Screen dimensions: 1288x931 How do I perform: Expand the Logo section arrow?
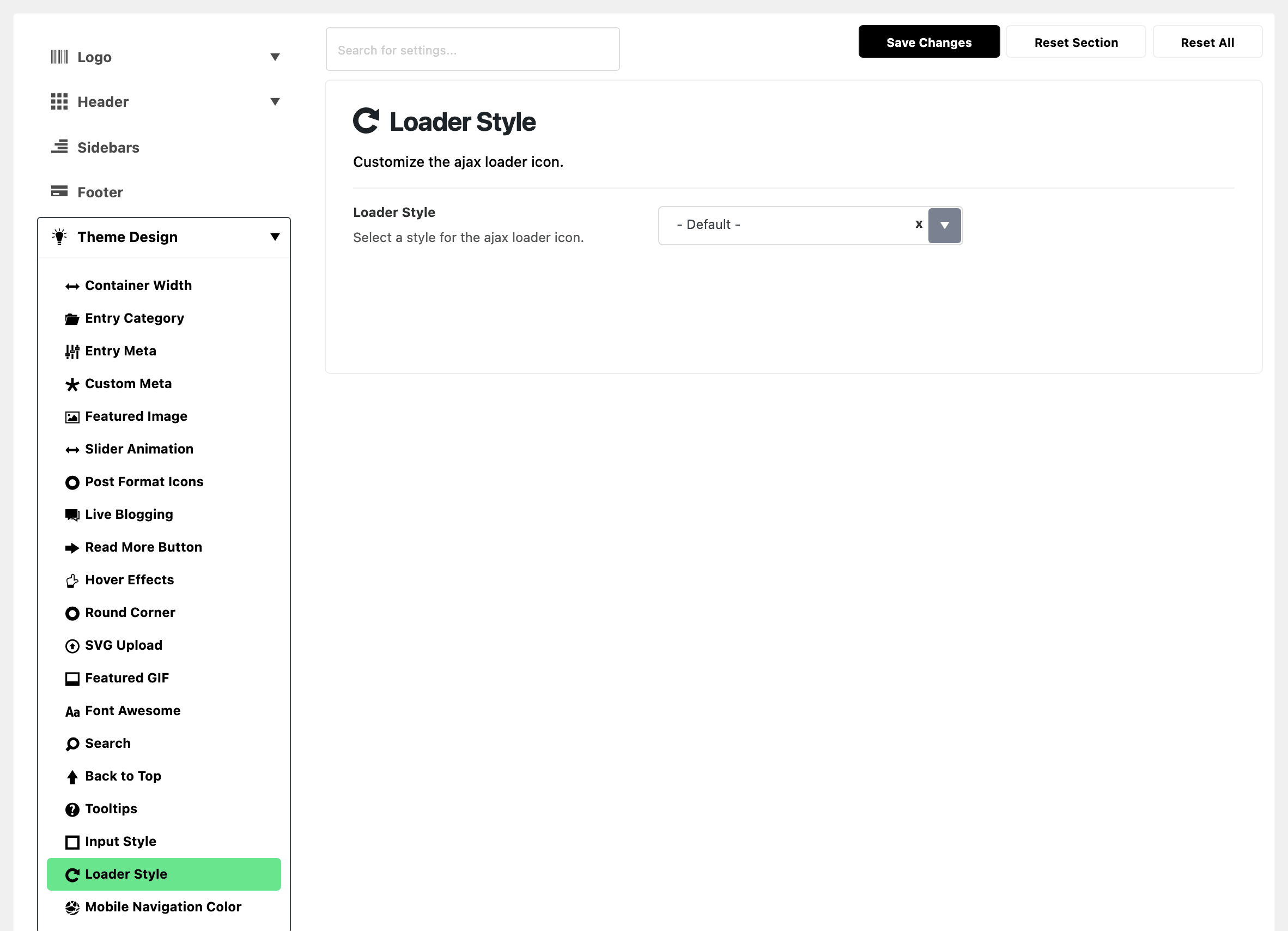point(275,57)
